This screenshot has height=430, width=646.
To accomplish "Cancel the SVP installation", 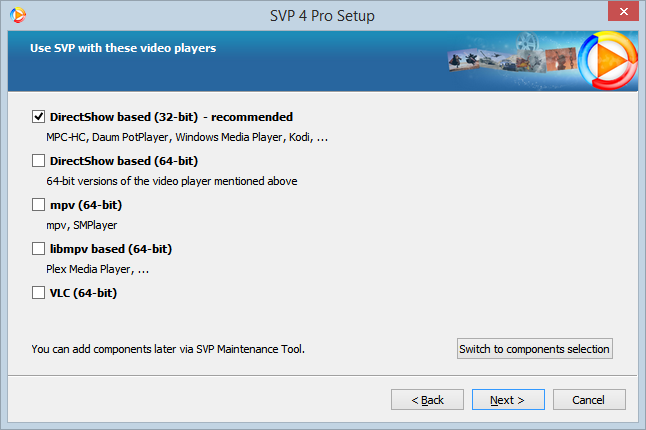I will [589, 400].
